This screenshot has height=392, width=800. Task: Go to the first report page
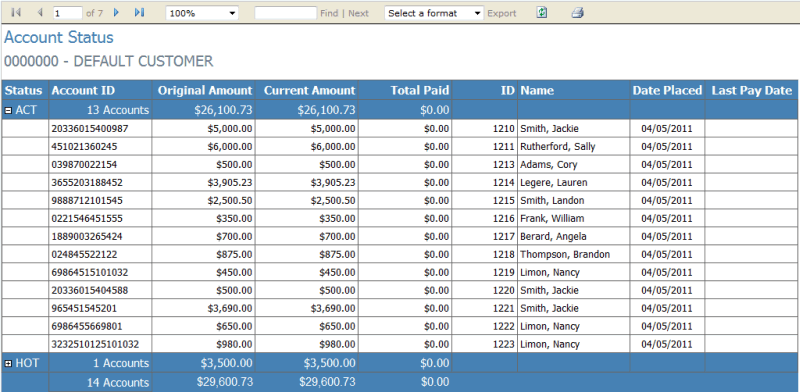(16, 13)
